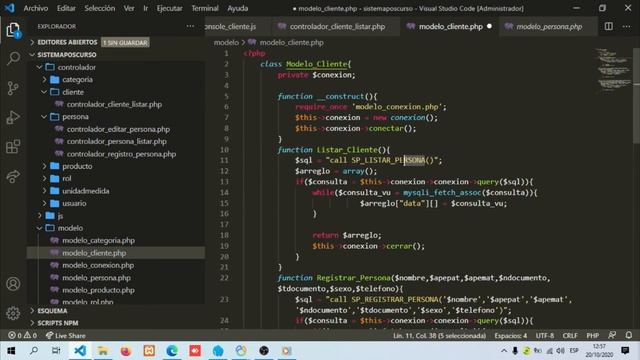Open Microsoft Edge from taskbar
Image resolution: width=640 pixels, height=360 pixels.
pos(172,351)
